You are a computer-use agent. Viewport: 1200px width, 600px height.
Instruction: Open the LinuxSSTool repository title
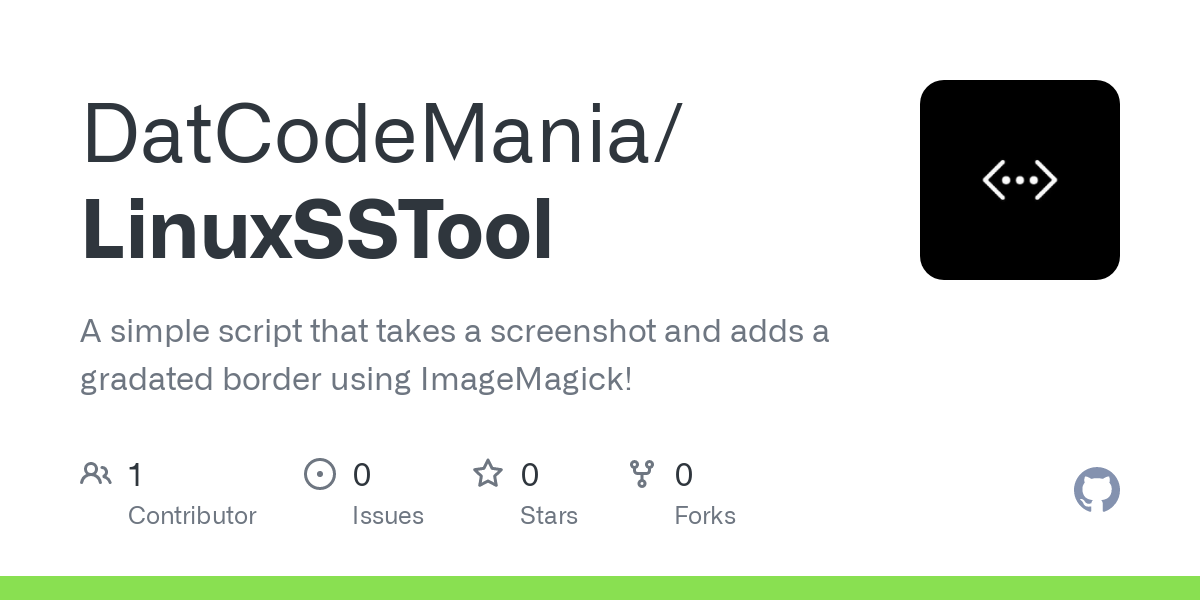(x=317, y=231)
